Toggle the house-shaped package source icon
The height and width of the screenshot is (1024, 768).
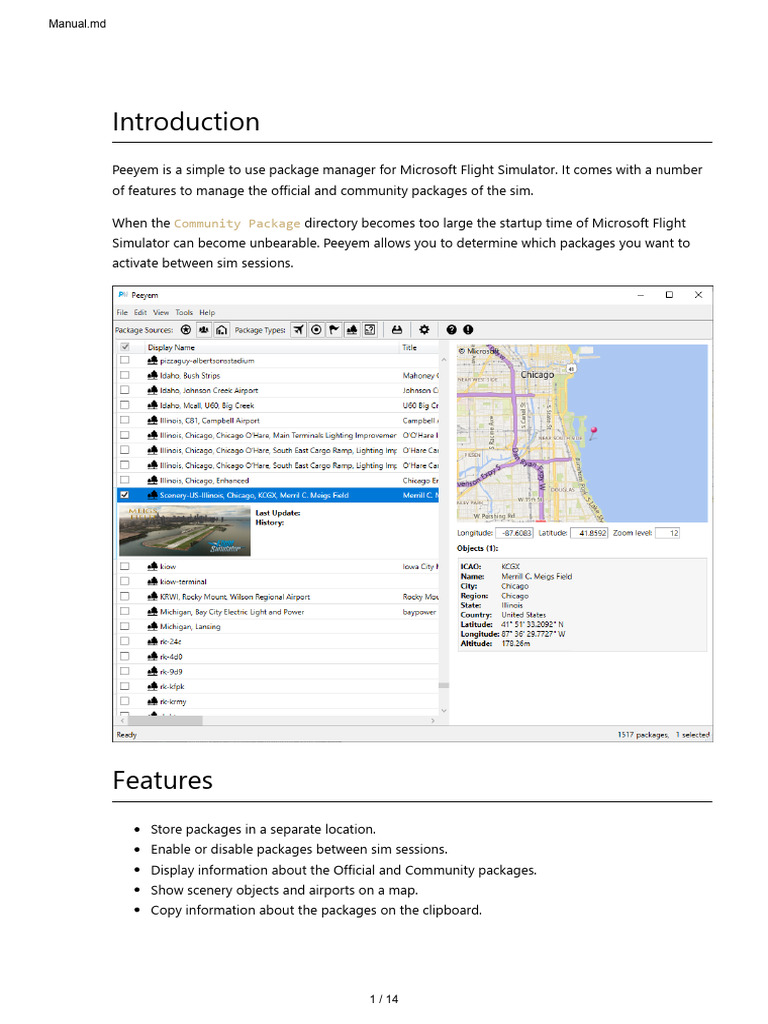pos(221,329)
